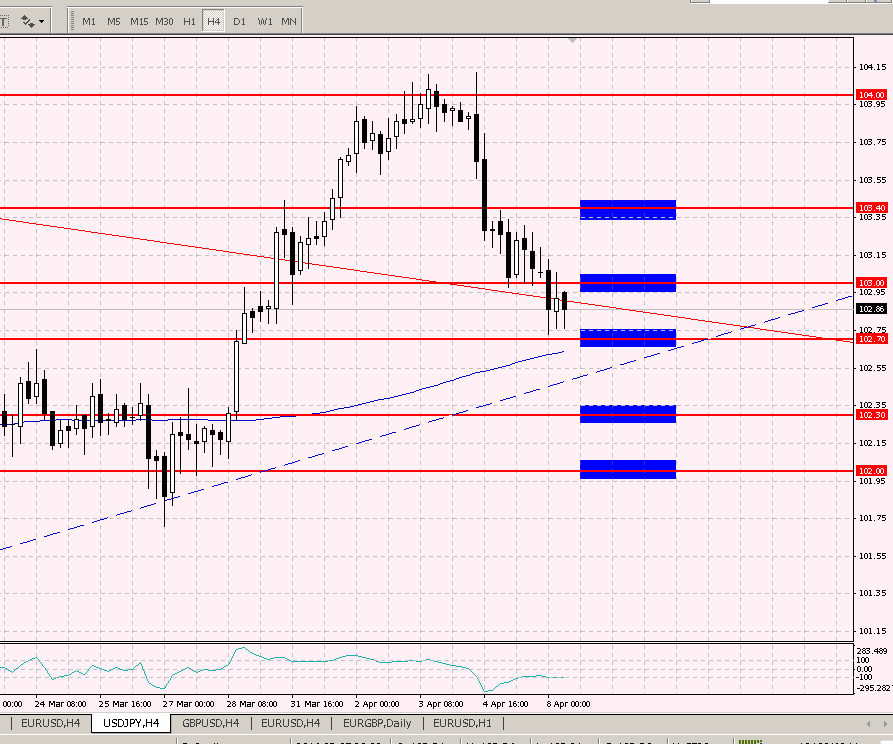Viewport: 893px width, 744px height.
Task: Click the chart shift triangle marker
Action: [572, 40]
